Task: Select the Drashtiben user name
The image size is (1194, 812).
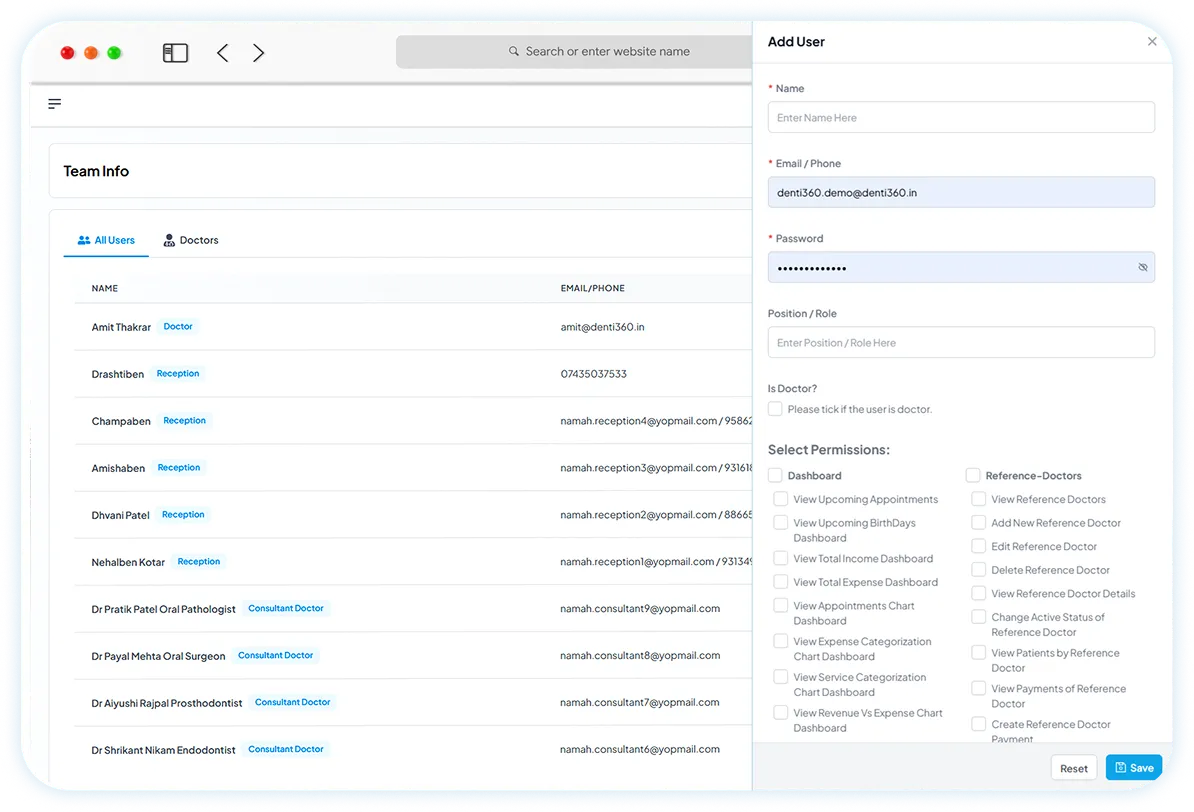Action: coord(117,374)
